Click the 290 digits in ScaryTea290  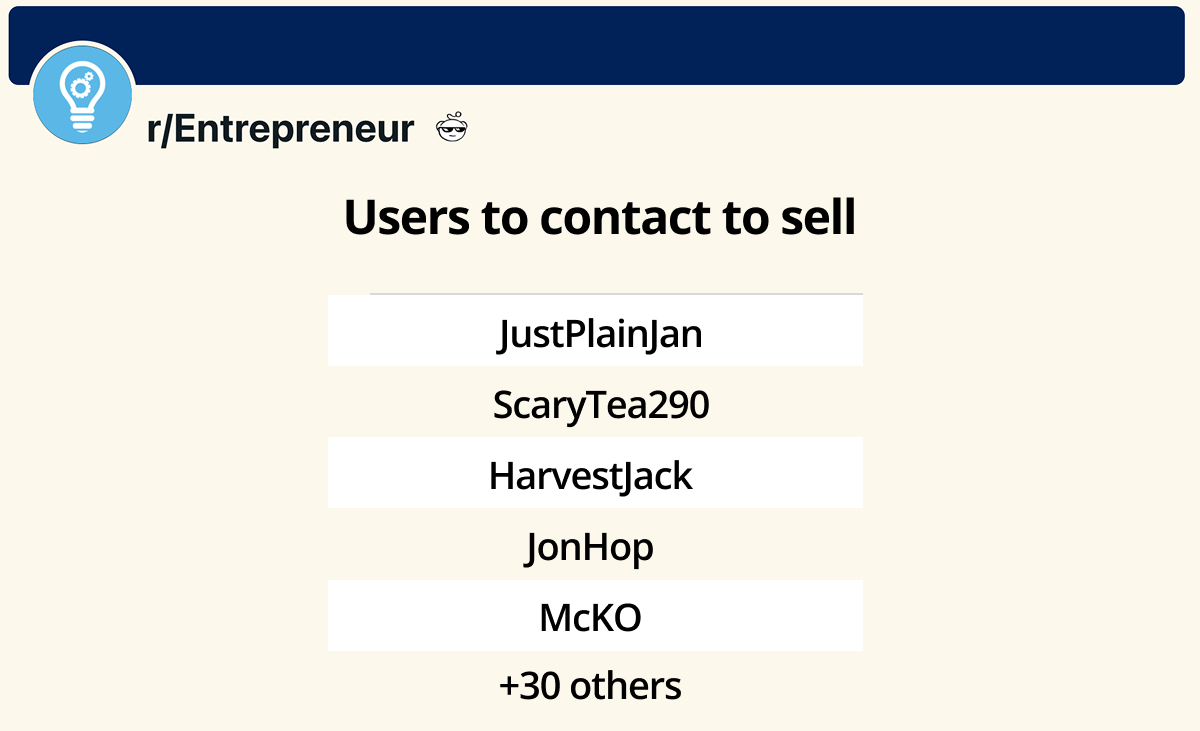pyautogui.click(x=679, y=404)
